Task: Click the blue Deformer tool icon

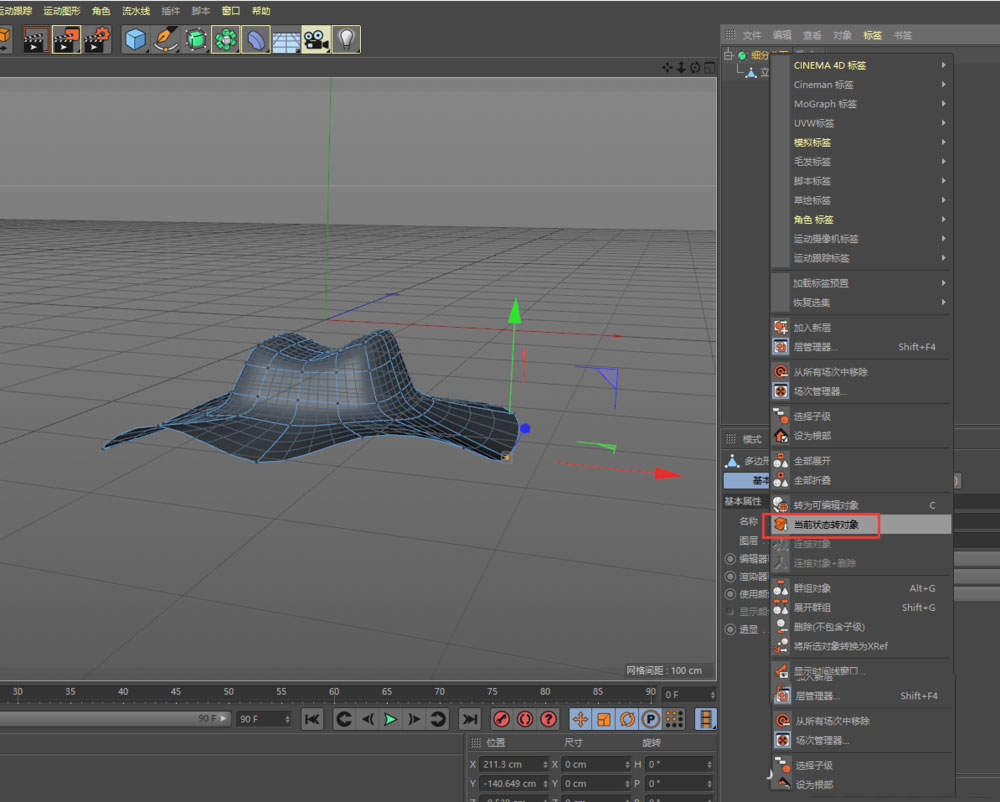Action: (255, 40)
